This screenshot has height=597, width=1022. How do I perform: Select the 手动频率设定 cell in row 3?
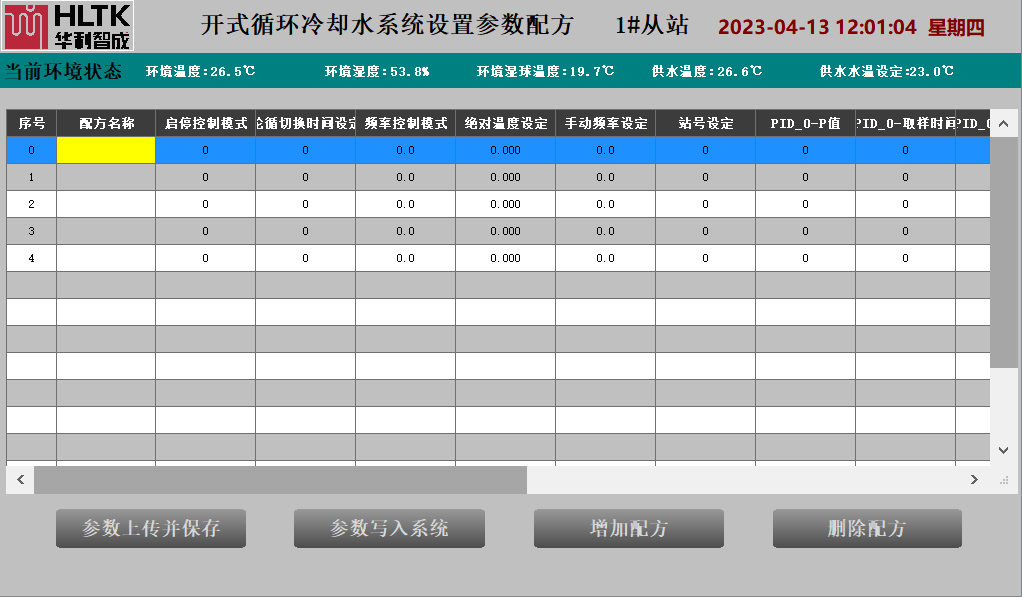pyautogui.click(x=606, y=231)
